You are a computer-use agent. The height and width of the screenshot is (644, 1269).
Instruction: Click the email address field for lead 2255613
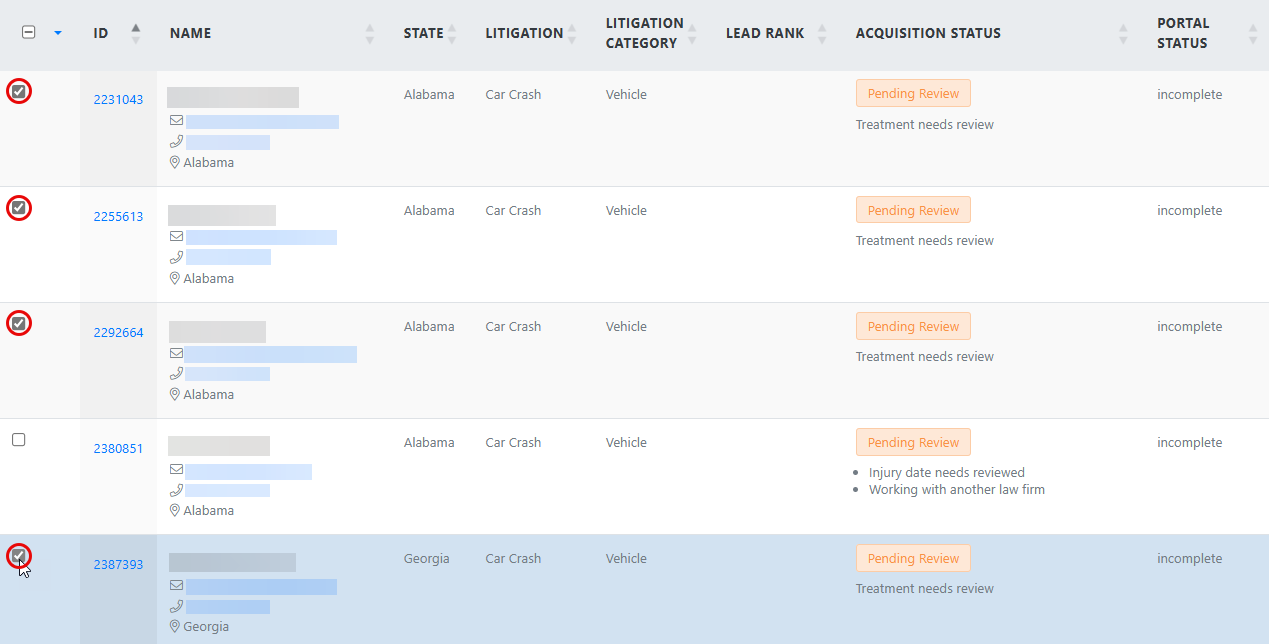point(261,237)
